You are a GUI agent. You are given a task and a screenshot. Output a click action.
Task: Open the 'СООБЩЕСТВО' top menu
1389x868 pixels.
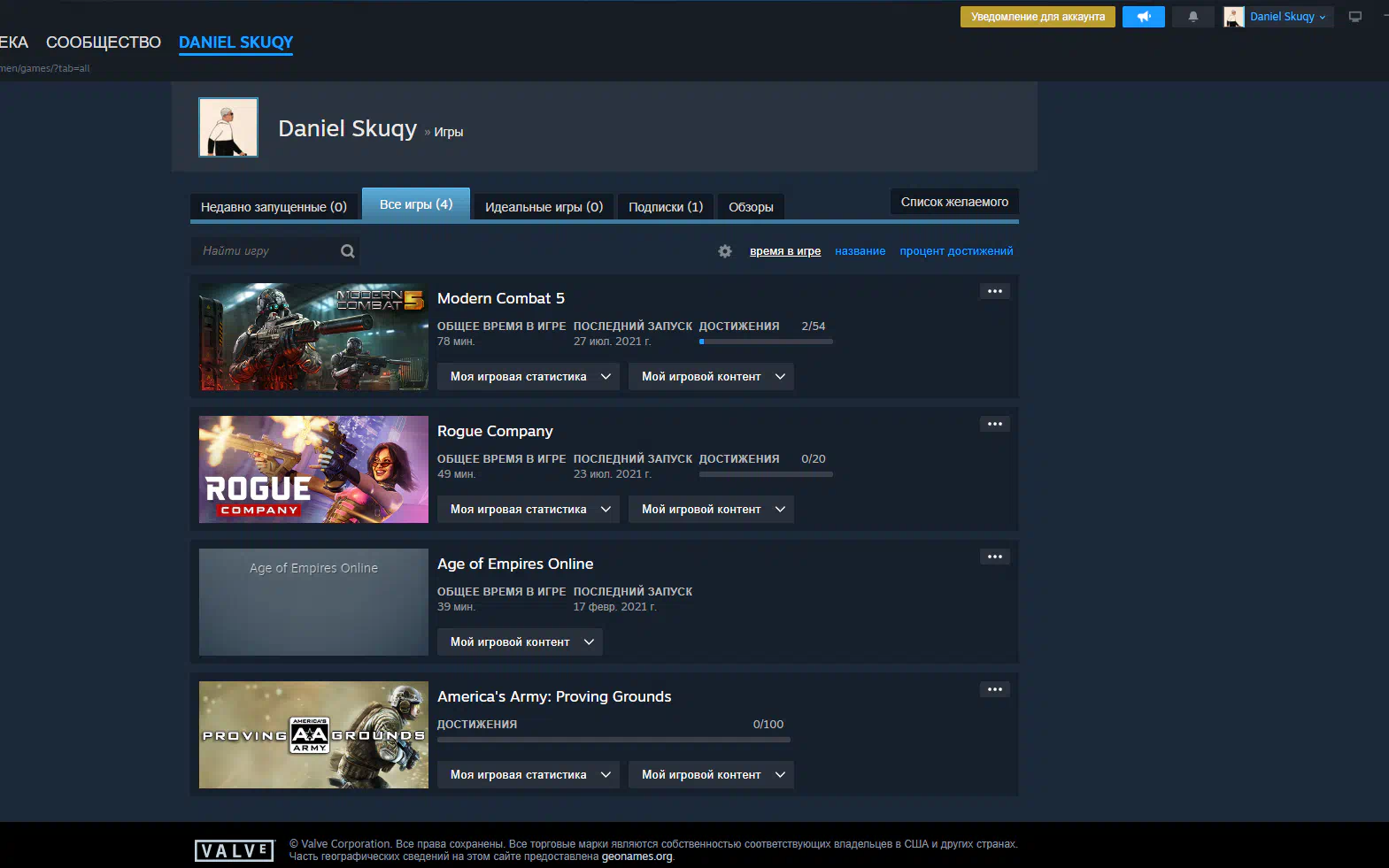[104, 42]
